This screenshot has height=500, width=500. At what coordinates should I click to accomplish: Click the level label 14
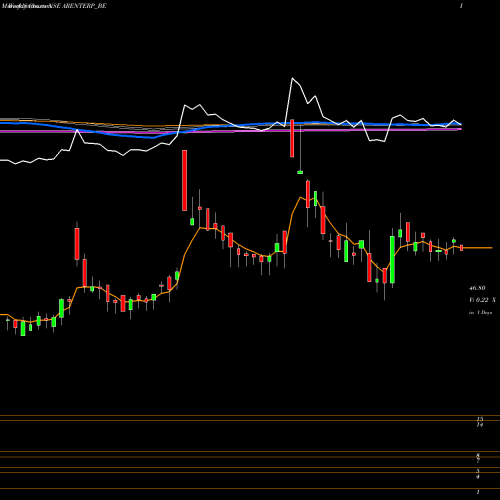pos(480,425)
